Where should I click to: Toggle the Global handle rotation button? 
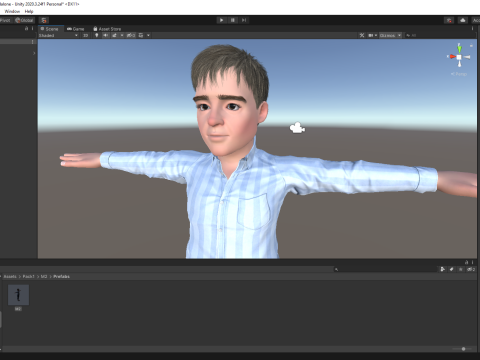[24, 20]
